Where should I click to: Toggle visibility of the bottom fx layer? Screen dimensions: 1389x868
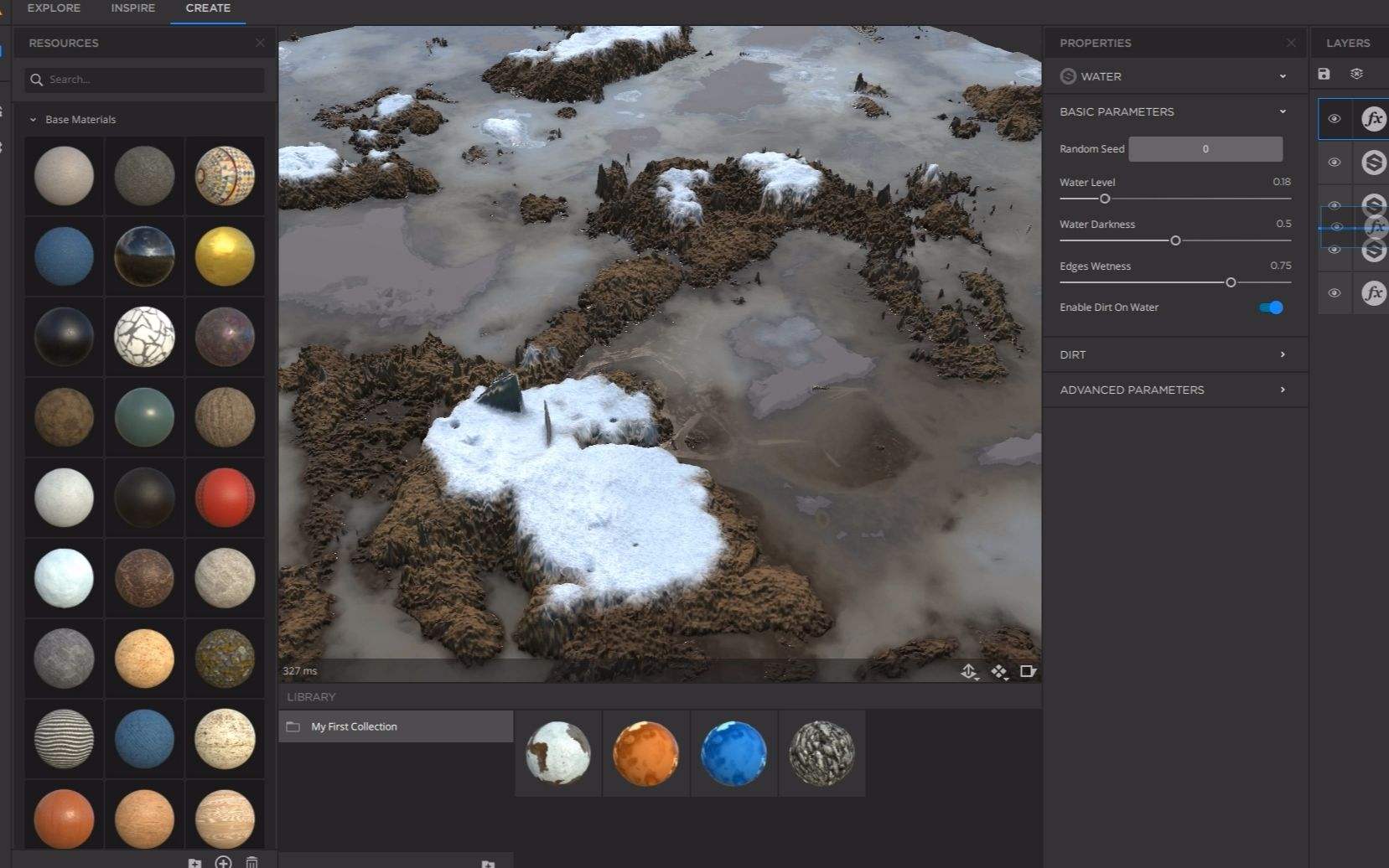pos(1334,293)
